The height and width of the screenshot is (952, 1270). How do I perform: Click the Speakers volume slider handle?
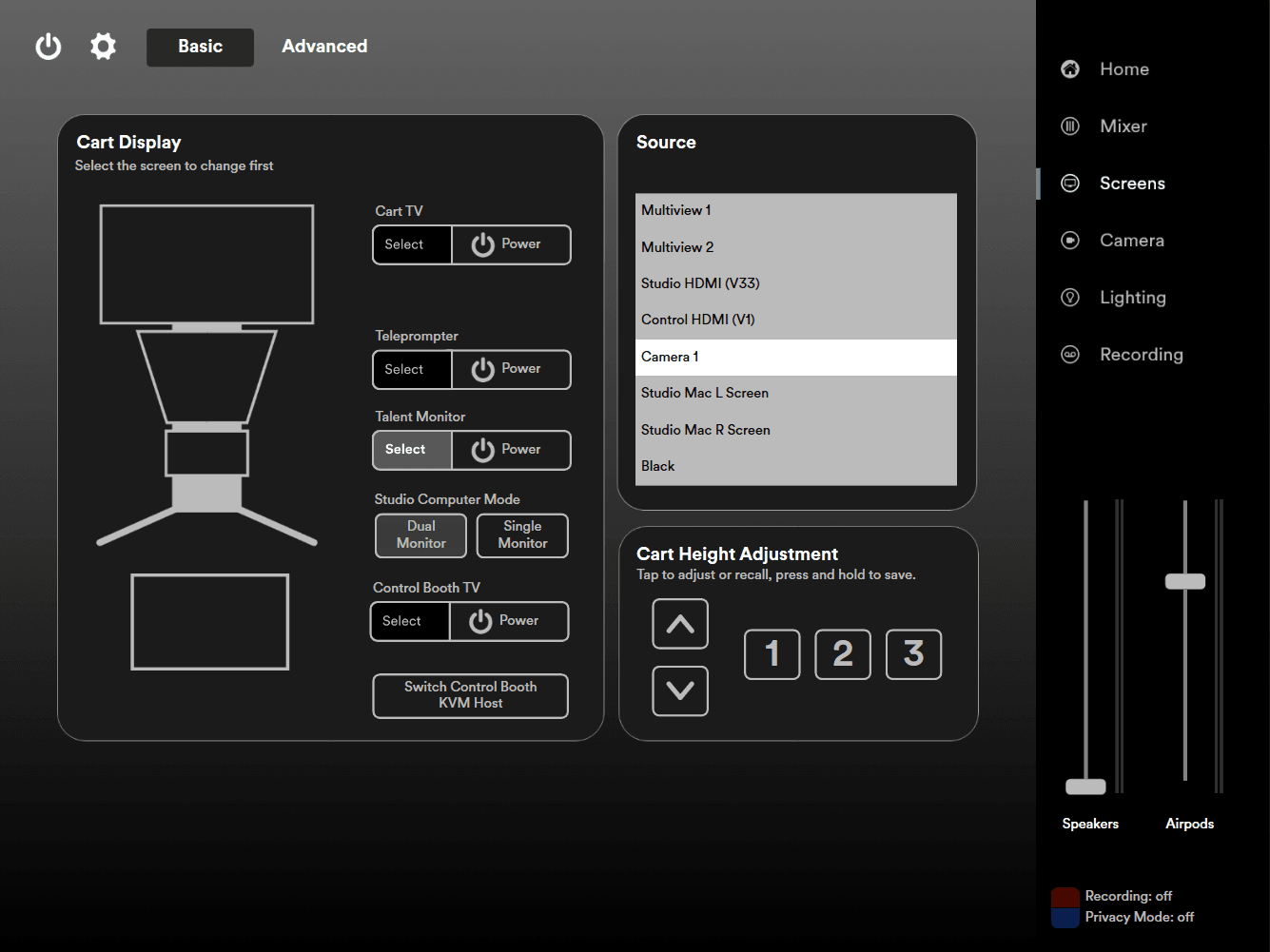(1085, 787)
